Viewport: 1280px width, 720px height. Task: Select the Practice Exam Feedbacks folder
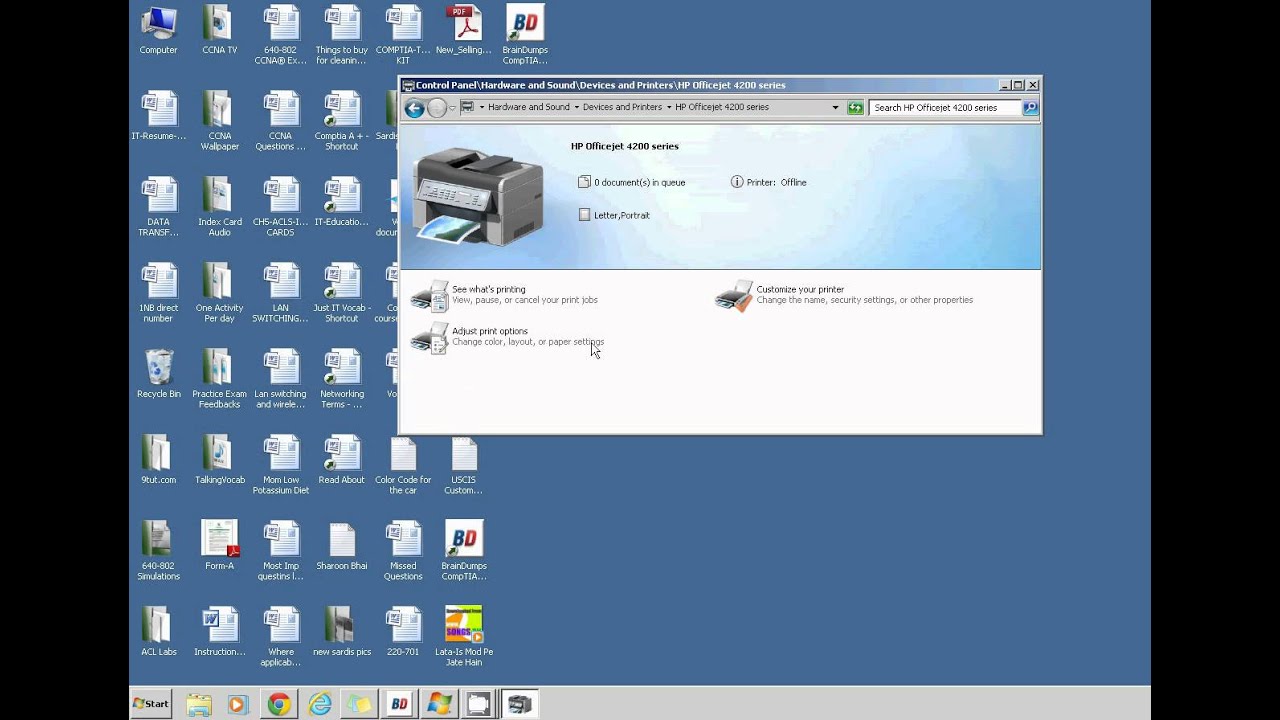(219, 379)
